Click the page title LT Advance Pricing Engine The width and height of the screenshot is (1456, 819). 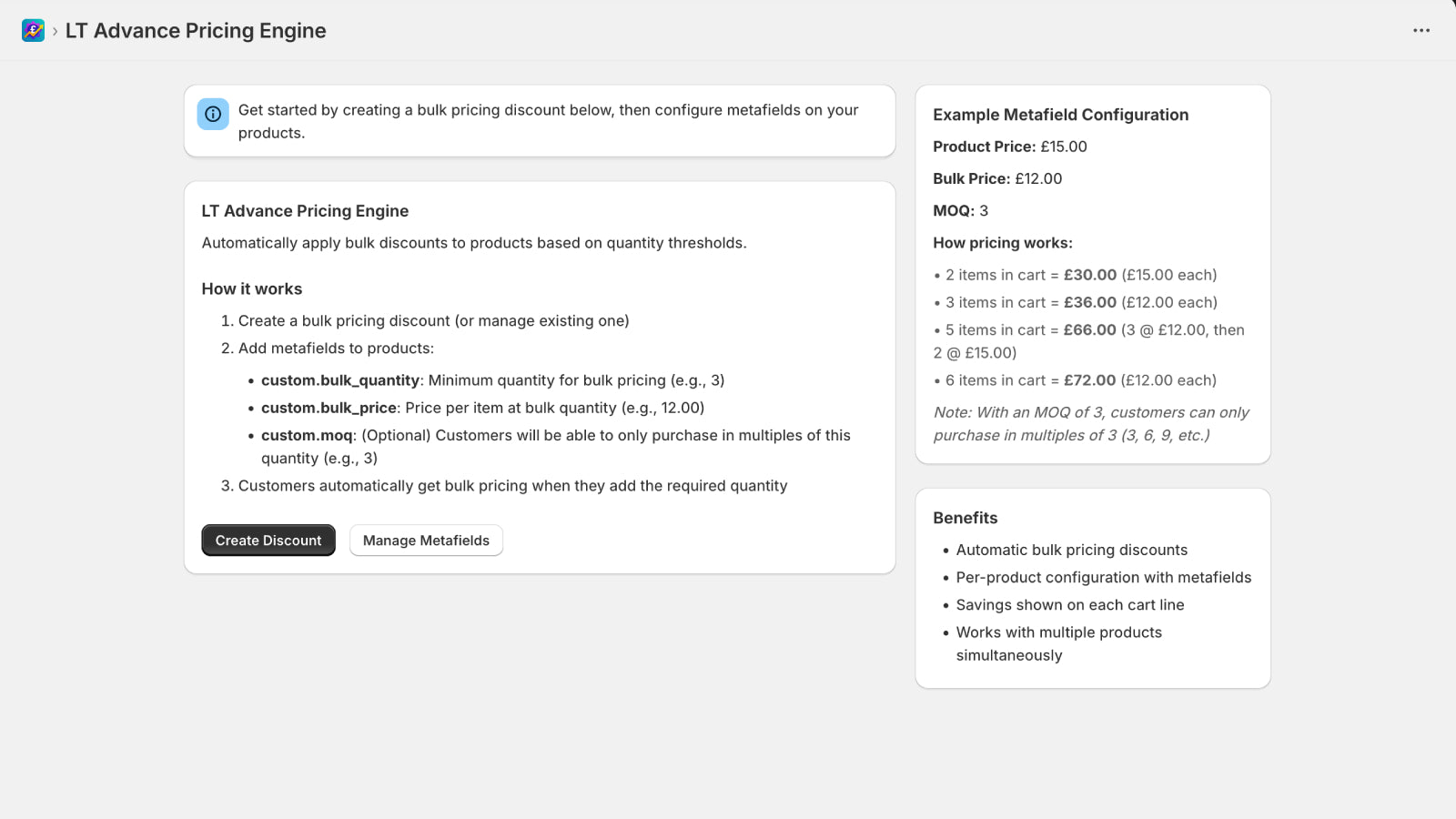[x=196, y=31]
